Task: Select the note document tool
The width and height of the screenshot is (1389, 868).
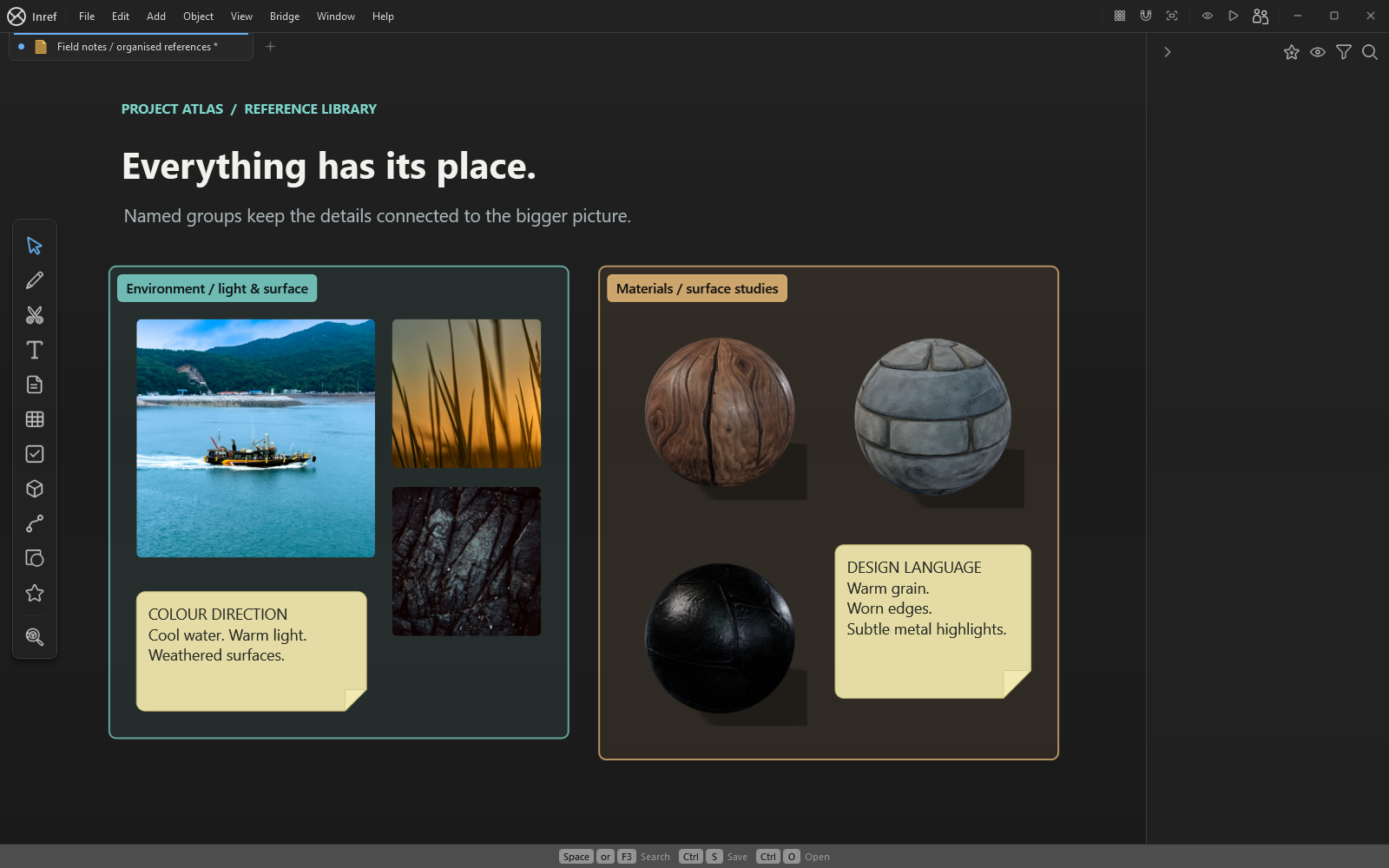Action: pyautogui.click(x=35, y=385)
